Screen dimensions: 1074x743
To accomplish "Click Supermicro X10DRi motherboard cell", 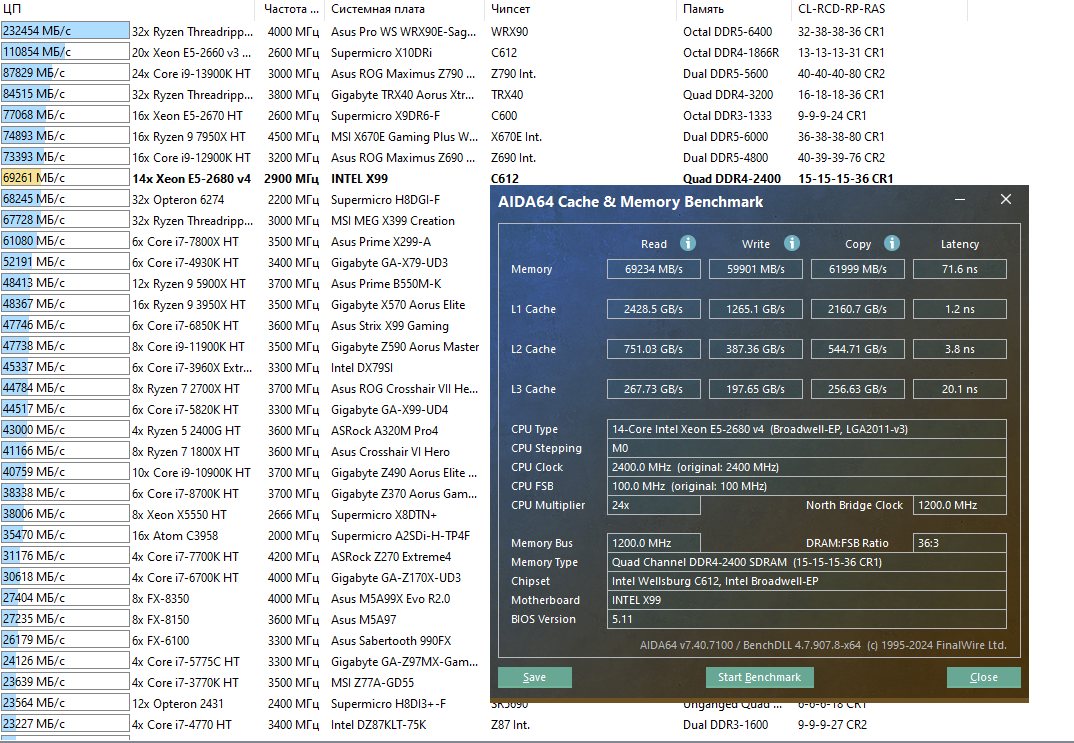I will [381, 53].
